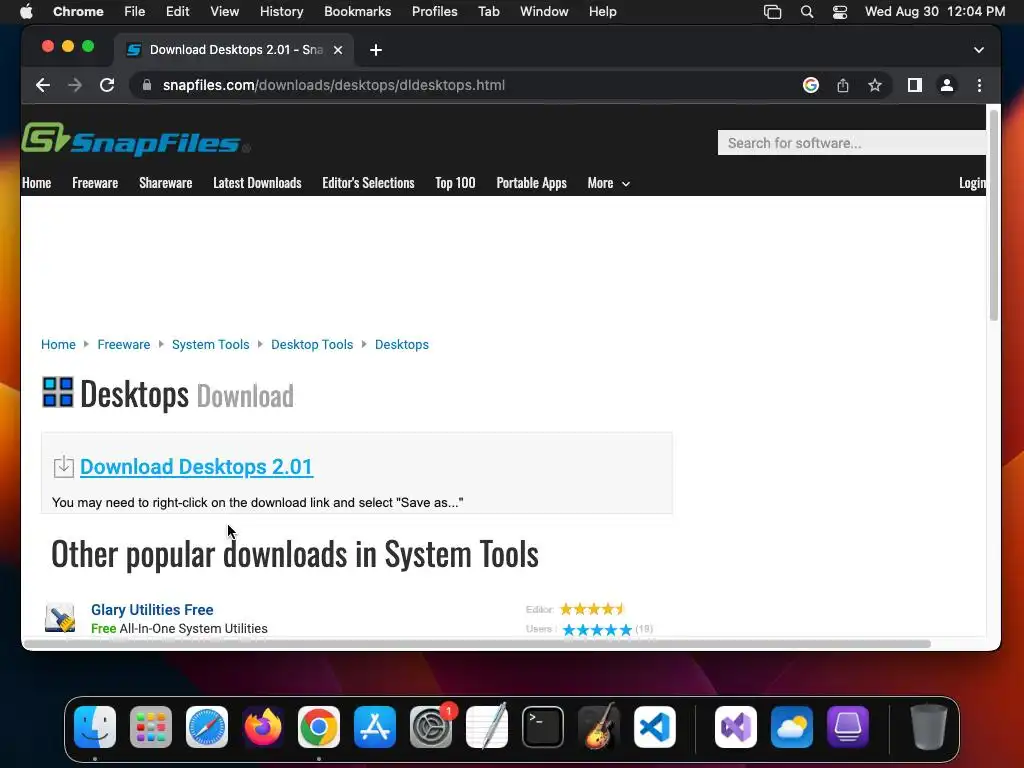Open the Top 100 page

point(455,184)
